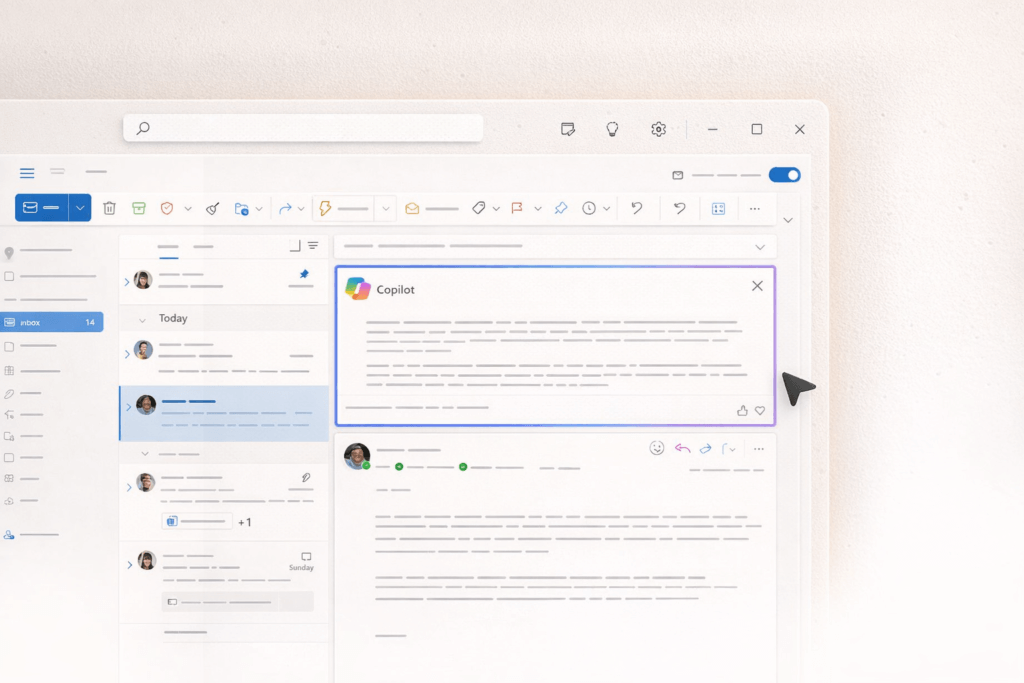Select the Inbox folder in sidebar
This screenshot has width=1024, height=683.
[52, 322]
